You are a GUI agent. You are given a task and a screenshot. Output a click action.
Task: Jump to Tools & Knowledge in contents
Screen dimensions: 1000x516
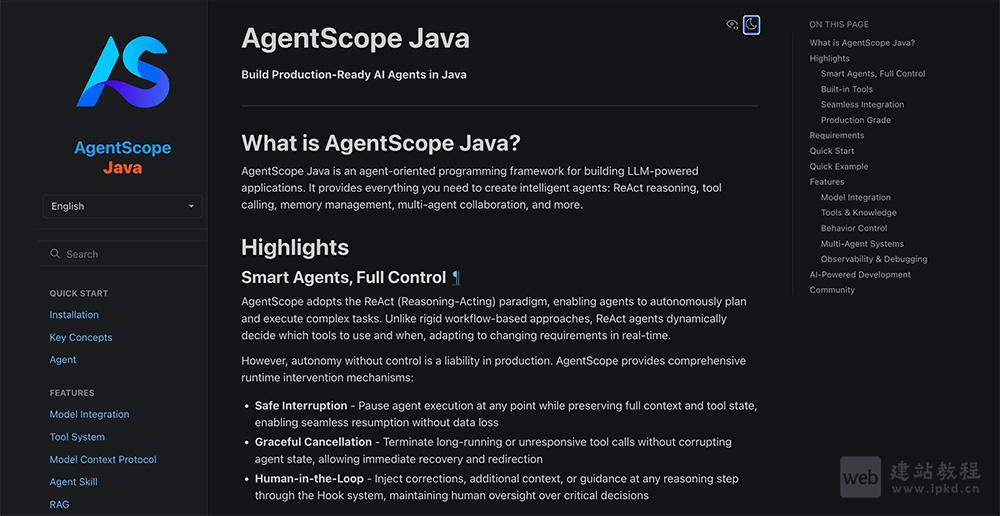coord(858,212)
